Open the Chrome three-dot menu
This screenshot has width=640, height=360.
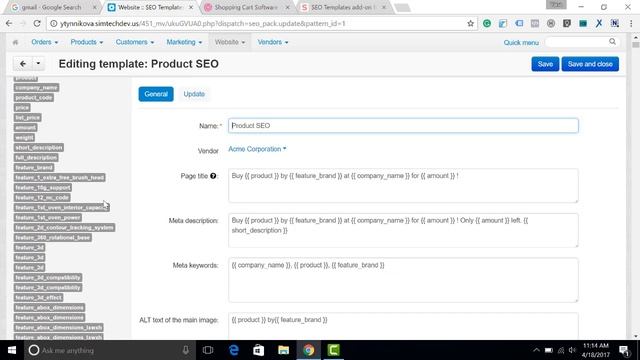click(x=631, y=24)
